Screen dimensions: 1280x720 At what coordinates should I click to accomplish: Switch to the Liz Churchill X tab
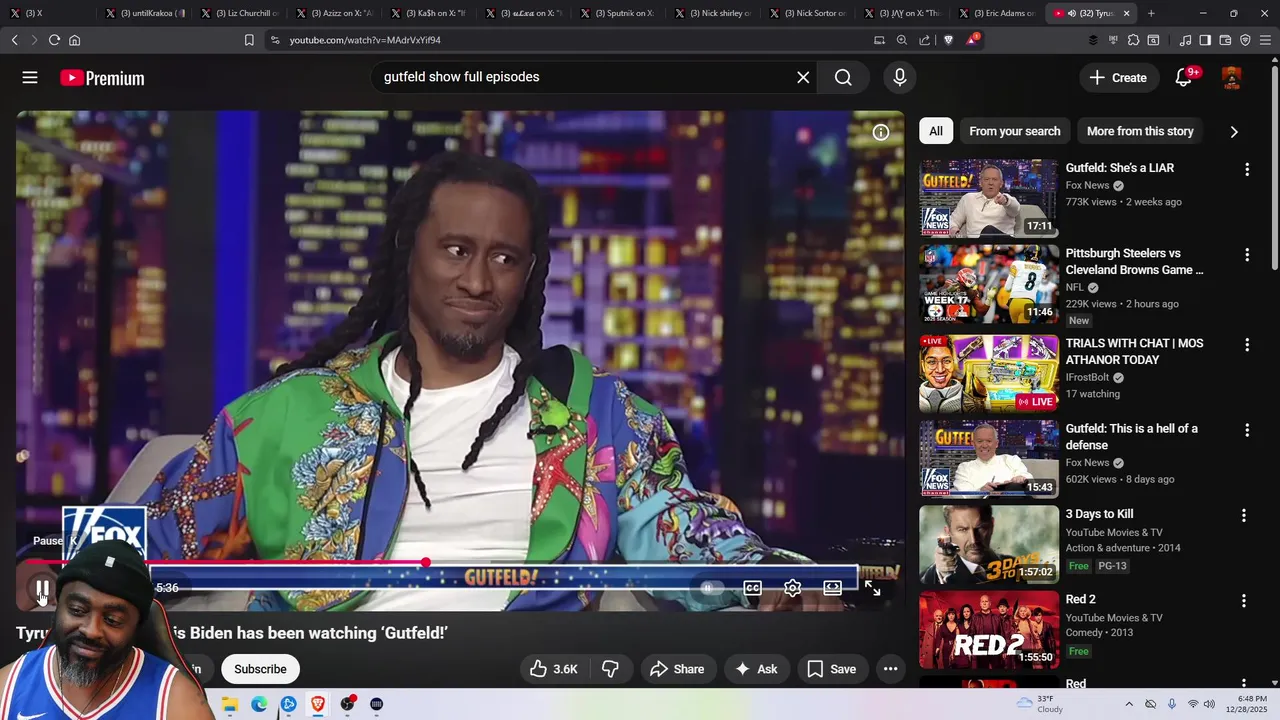pos(240,13)
